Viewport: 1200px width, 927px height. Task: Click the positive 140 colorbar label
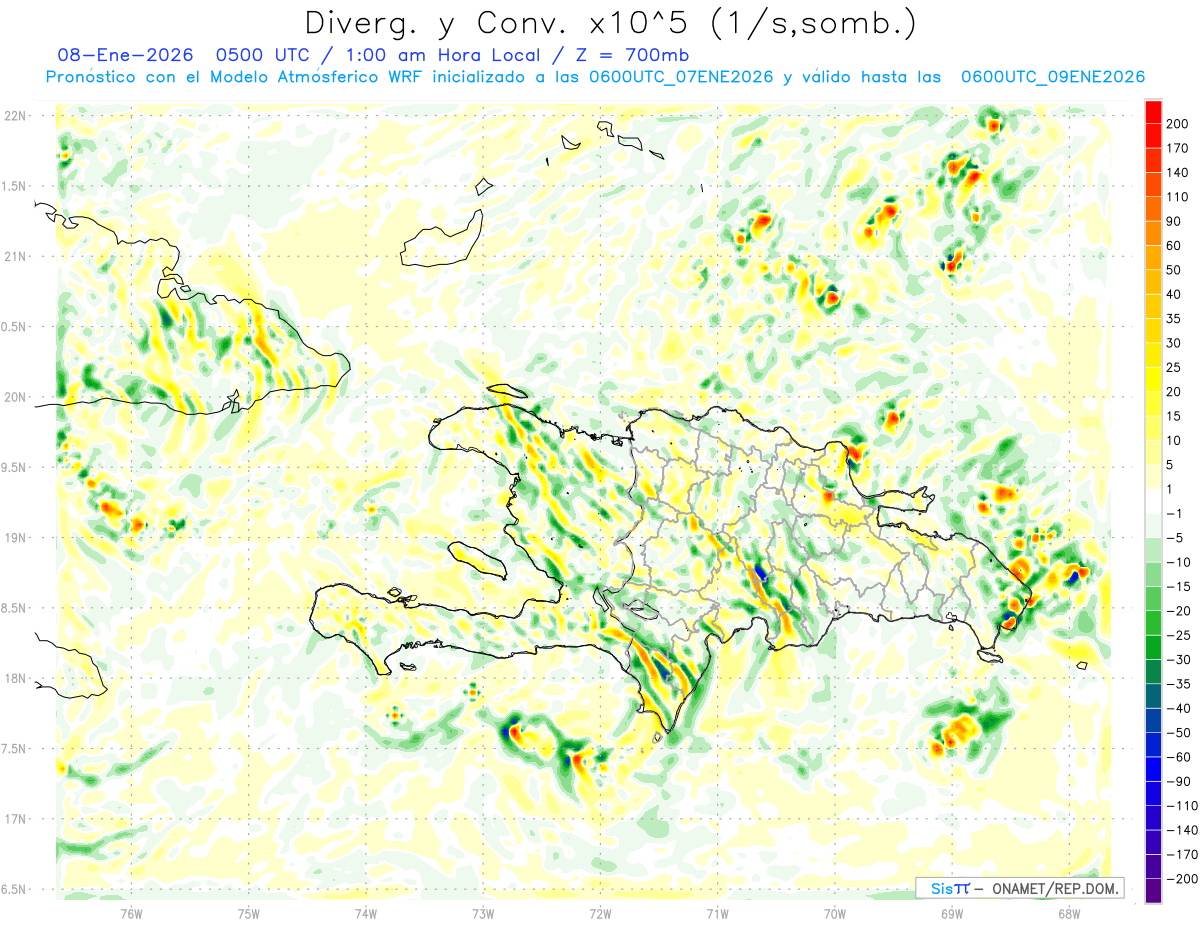[x=1177, y=173]
